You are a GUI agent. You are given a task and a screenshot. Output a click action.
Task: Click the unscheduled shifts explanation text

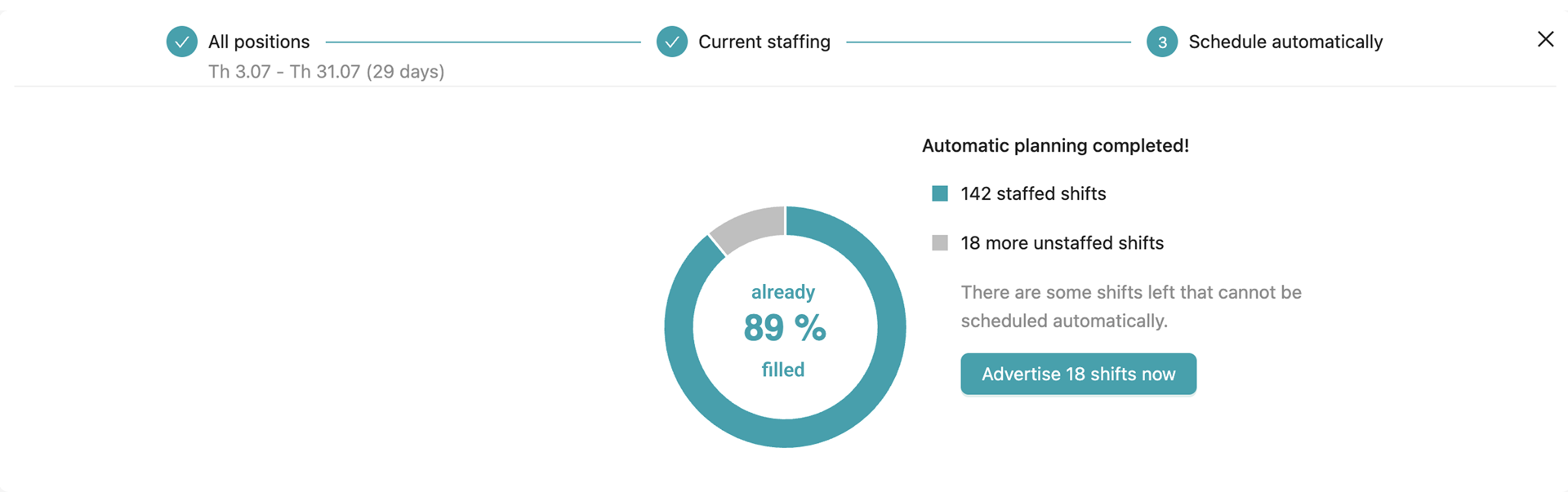coord(1131,306)
